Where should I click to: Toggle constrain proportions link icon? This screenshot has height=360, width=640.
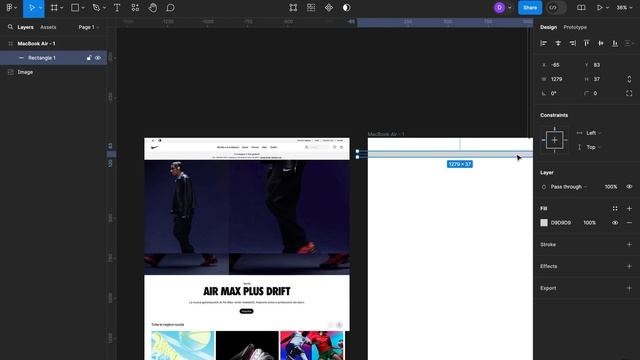629,79
